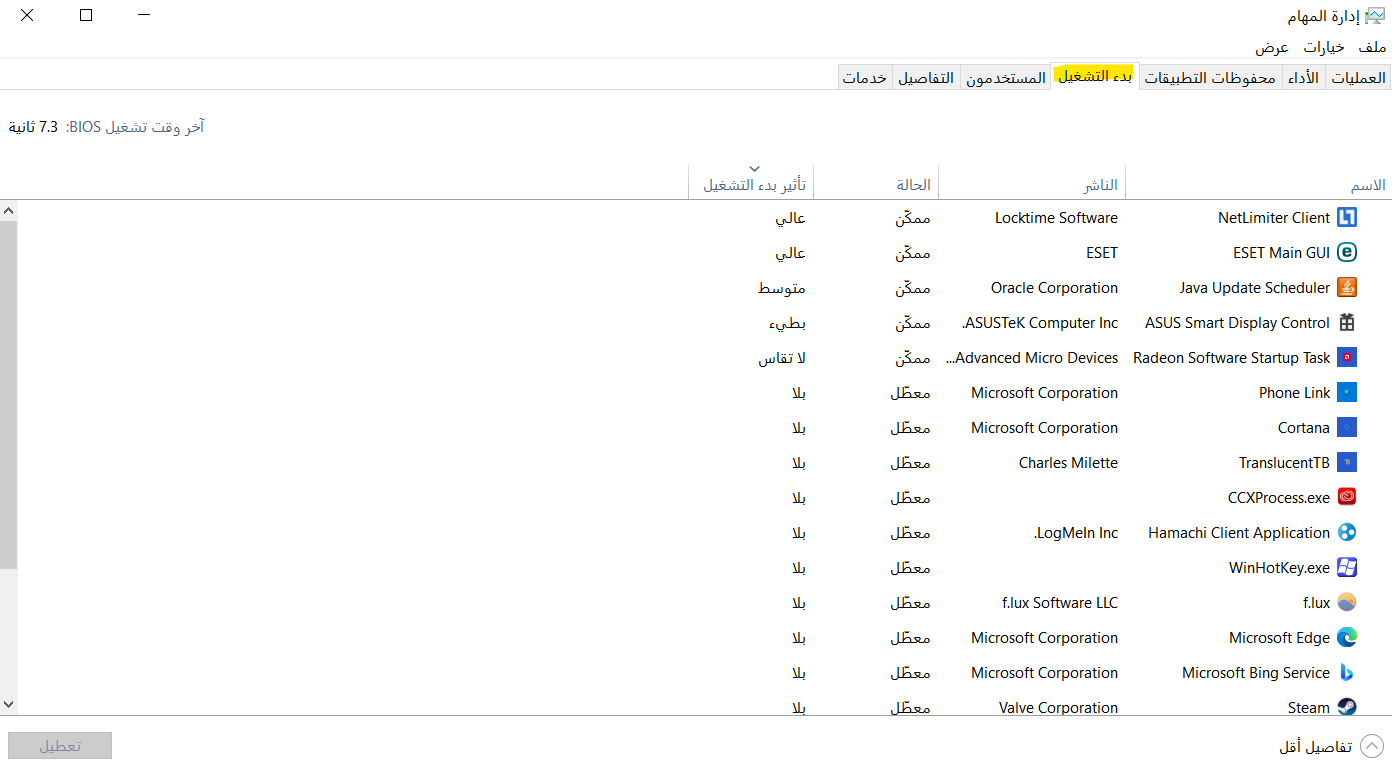Viewport: 1392px width, 773px height.
Task: Click the Hamachi Client Application icon
Action: click(x=1347, y=533)
